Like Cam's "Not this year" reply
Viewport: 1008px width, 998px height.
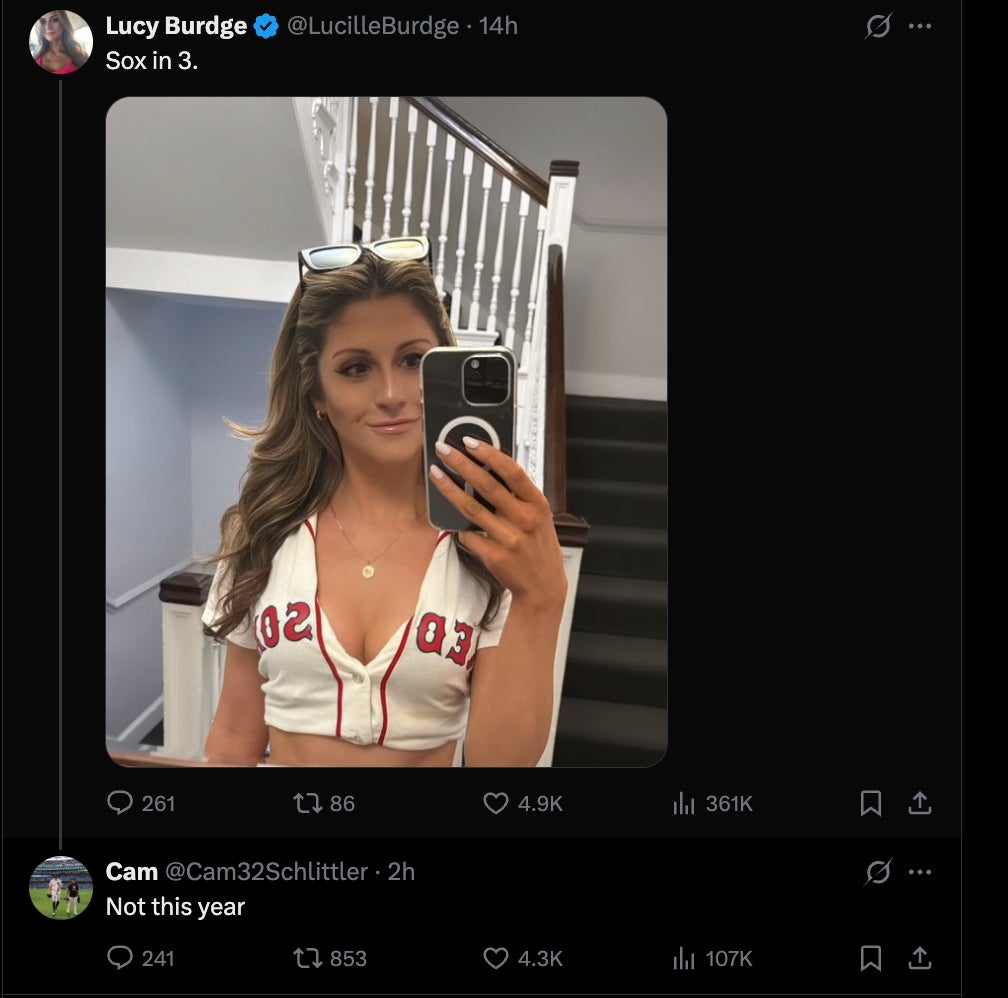[496, 958]
